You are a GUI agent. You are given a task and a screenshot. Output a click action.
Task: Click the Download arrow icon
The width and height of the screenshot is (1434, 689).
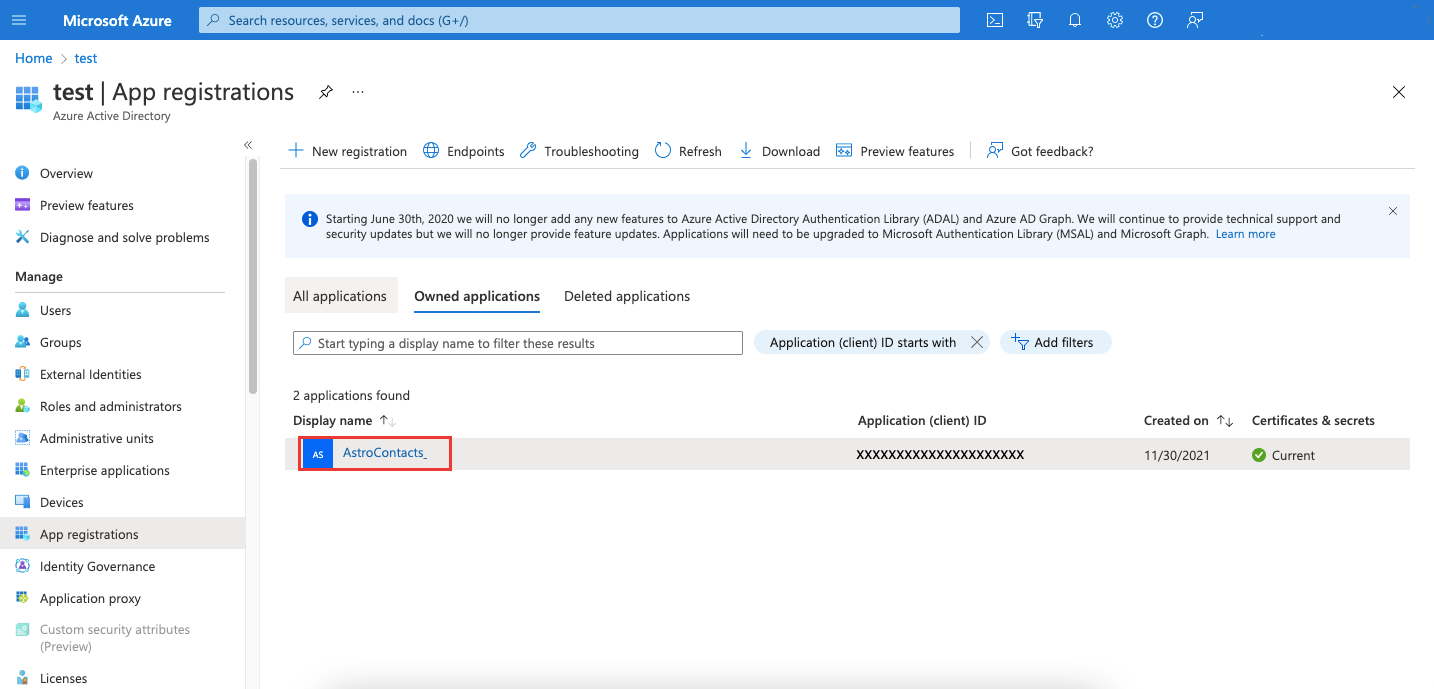pos(746,151)
